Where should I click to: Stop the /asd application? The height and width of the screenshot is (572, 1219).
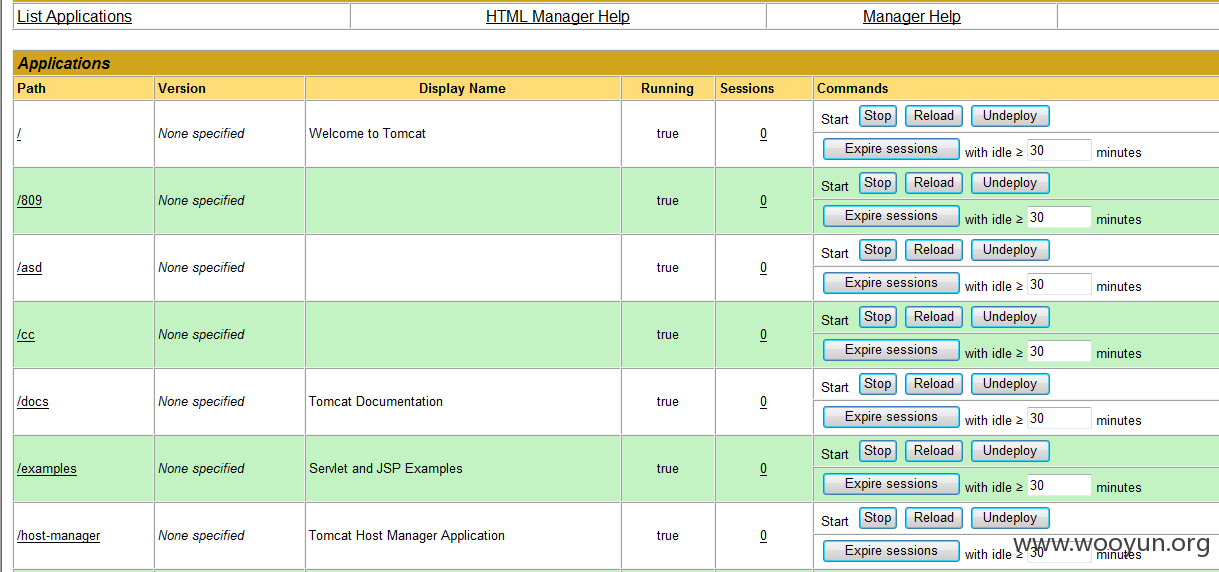click(878, 250)
